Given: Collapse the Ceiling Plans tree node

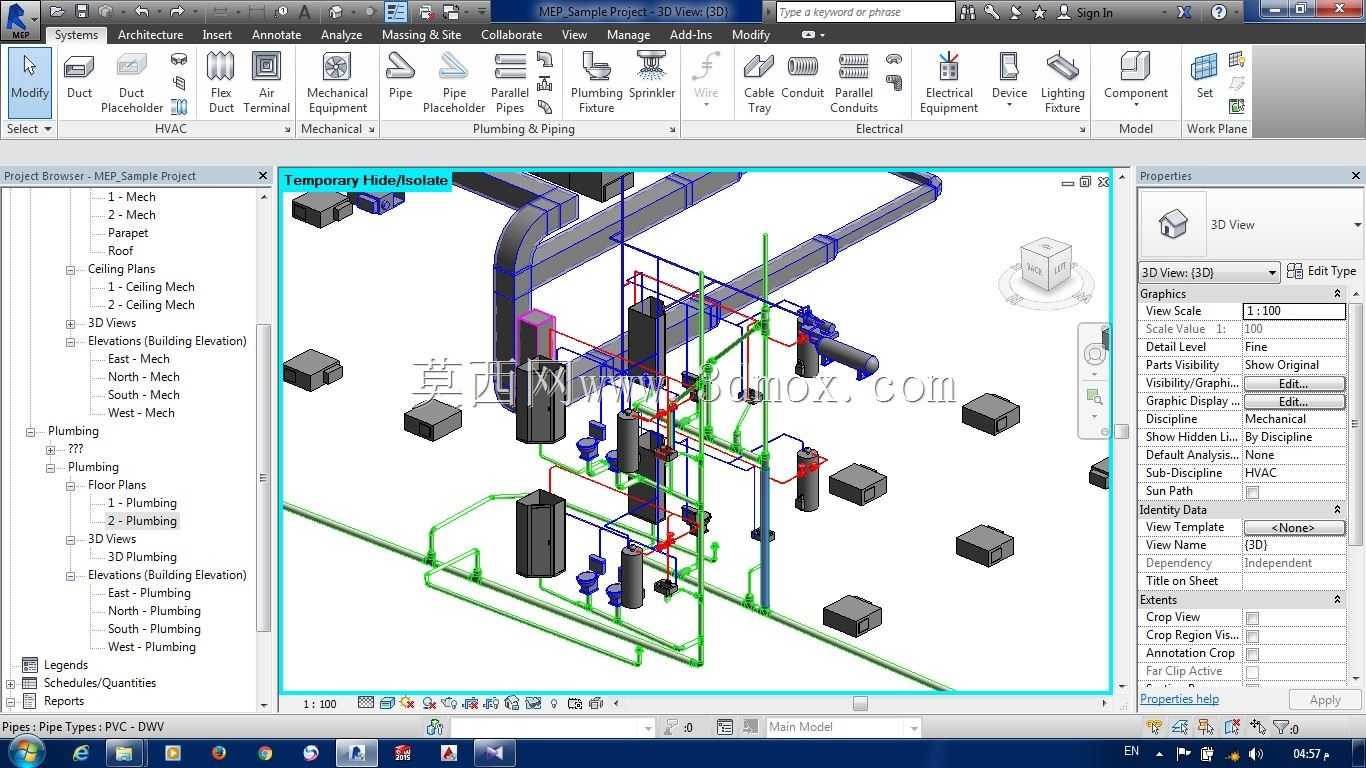Looking at the screenshot, I should click(70, 270).
